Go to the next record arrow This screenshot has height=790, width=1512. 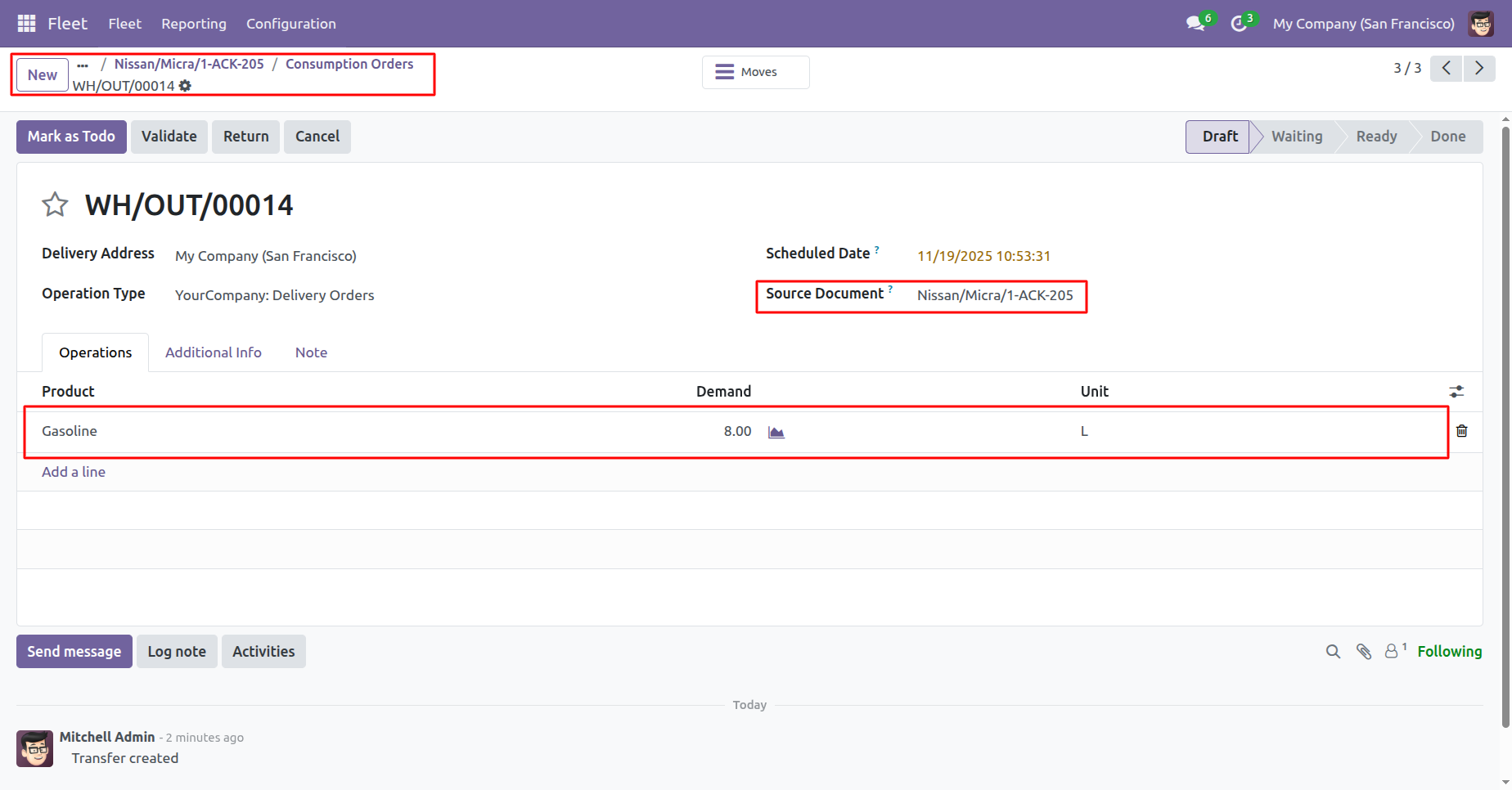point(1479,68)
